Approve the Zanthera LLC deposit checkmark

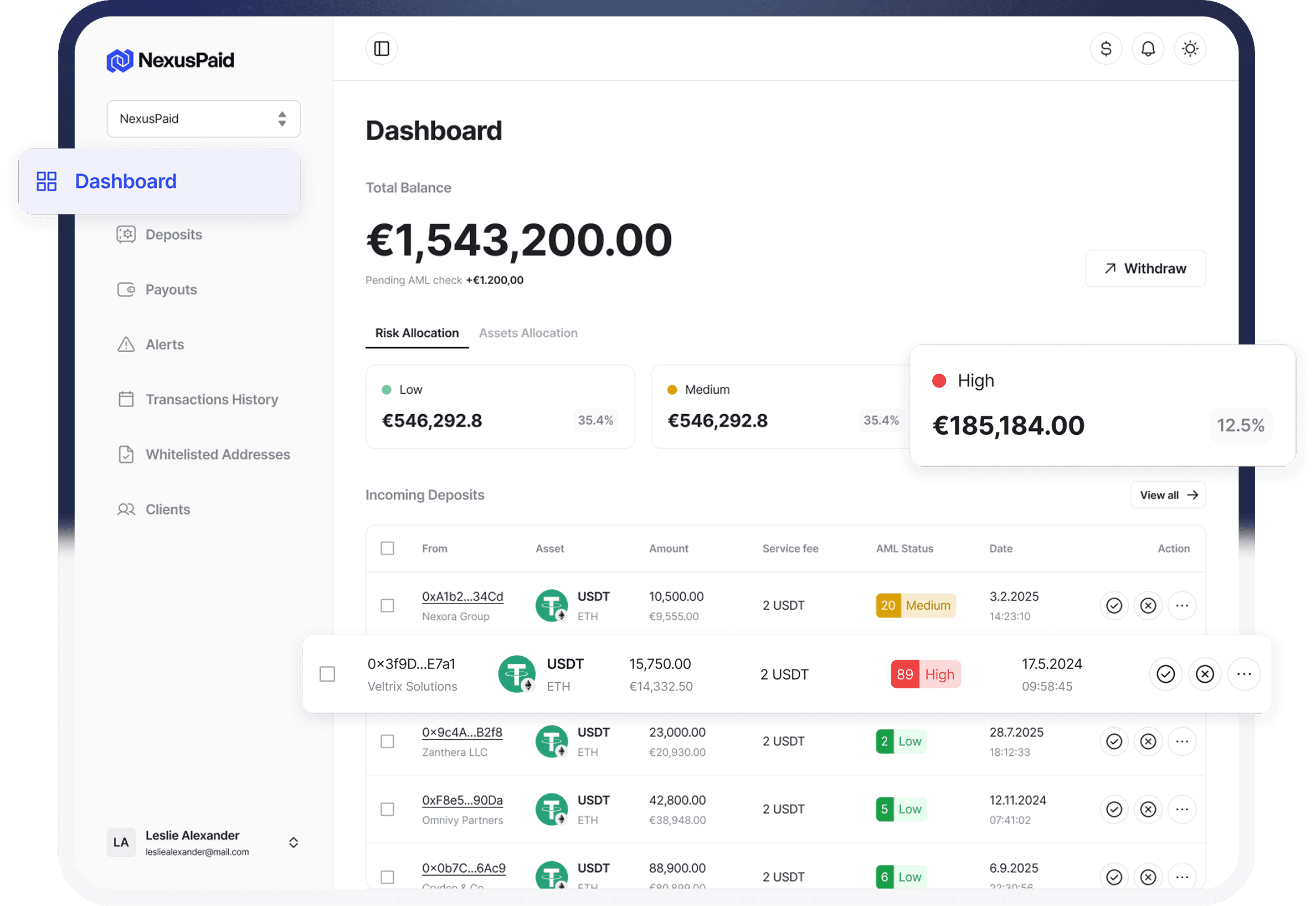[x=1114, y=742]
